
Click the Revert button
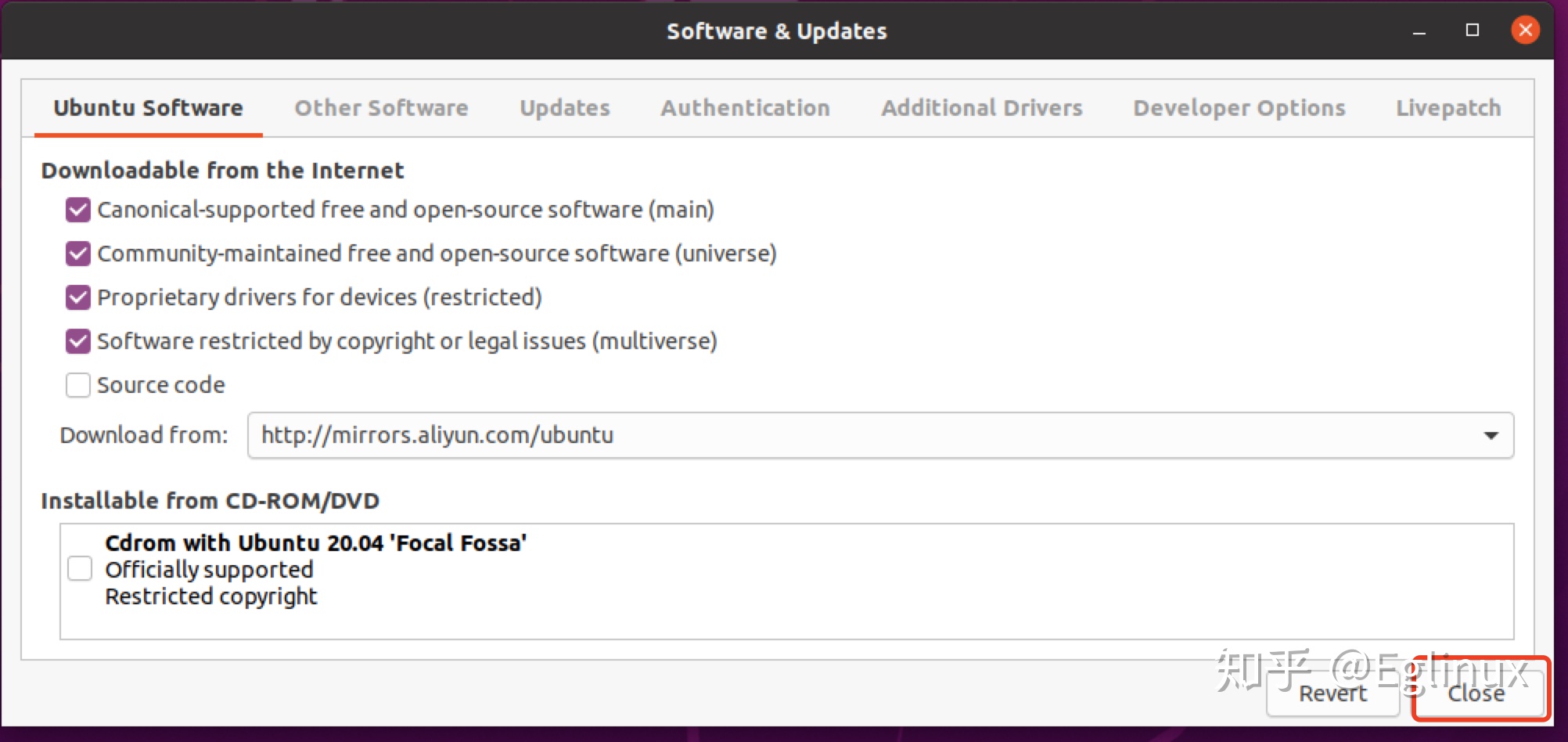1332,693
